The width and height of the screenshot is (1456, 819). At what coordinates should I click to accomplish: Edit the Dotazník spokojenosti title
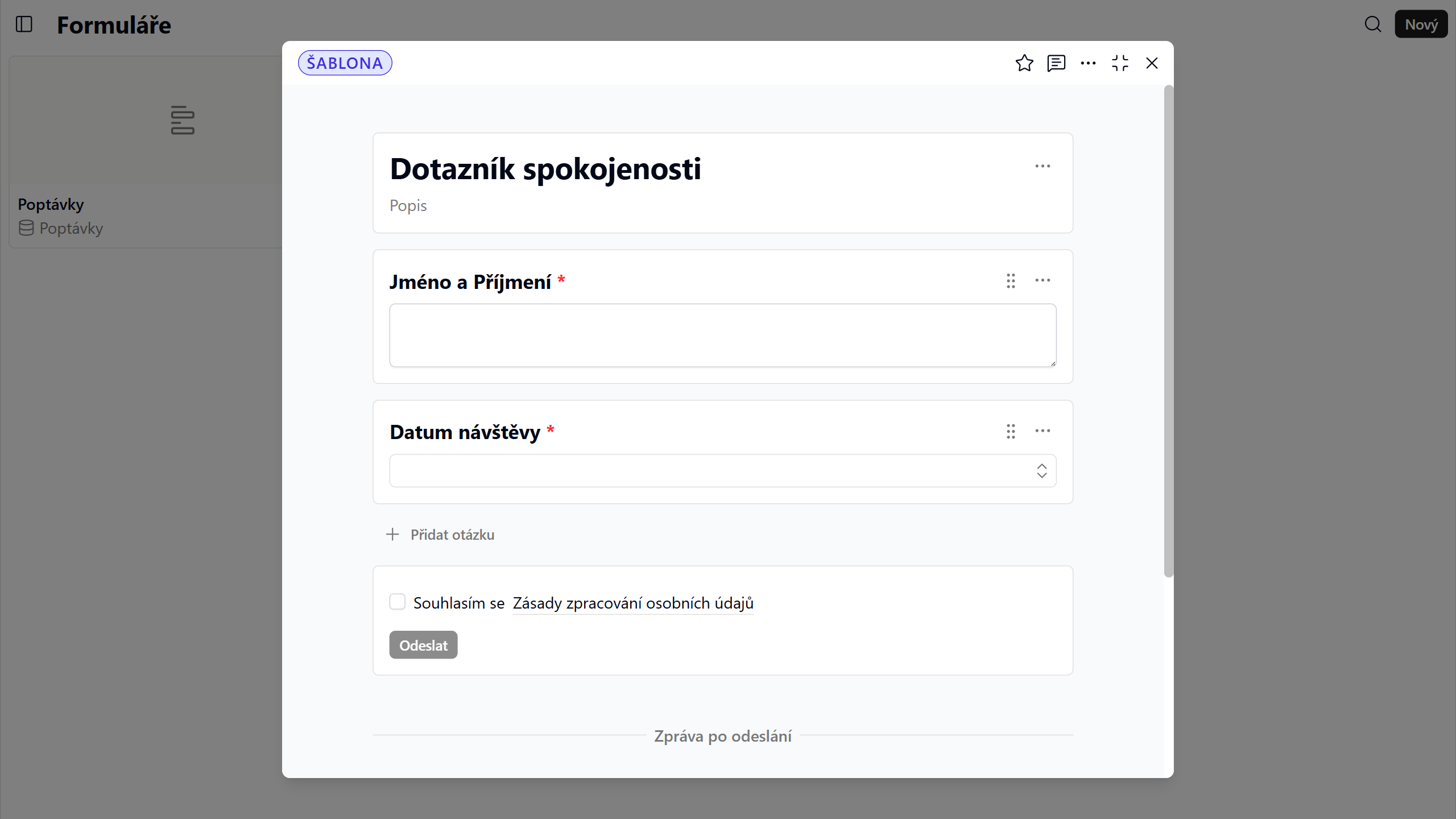click(545, 169)
